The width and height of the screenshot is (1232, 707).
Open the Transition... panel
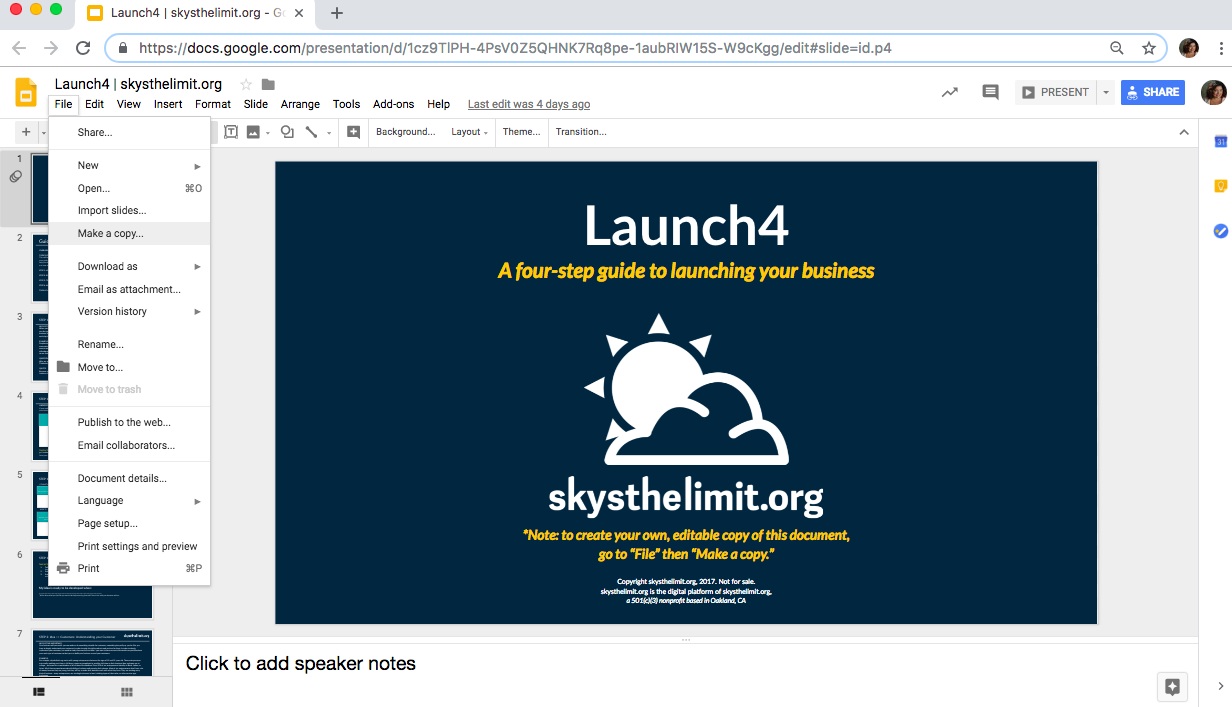(x=581, y=132)
